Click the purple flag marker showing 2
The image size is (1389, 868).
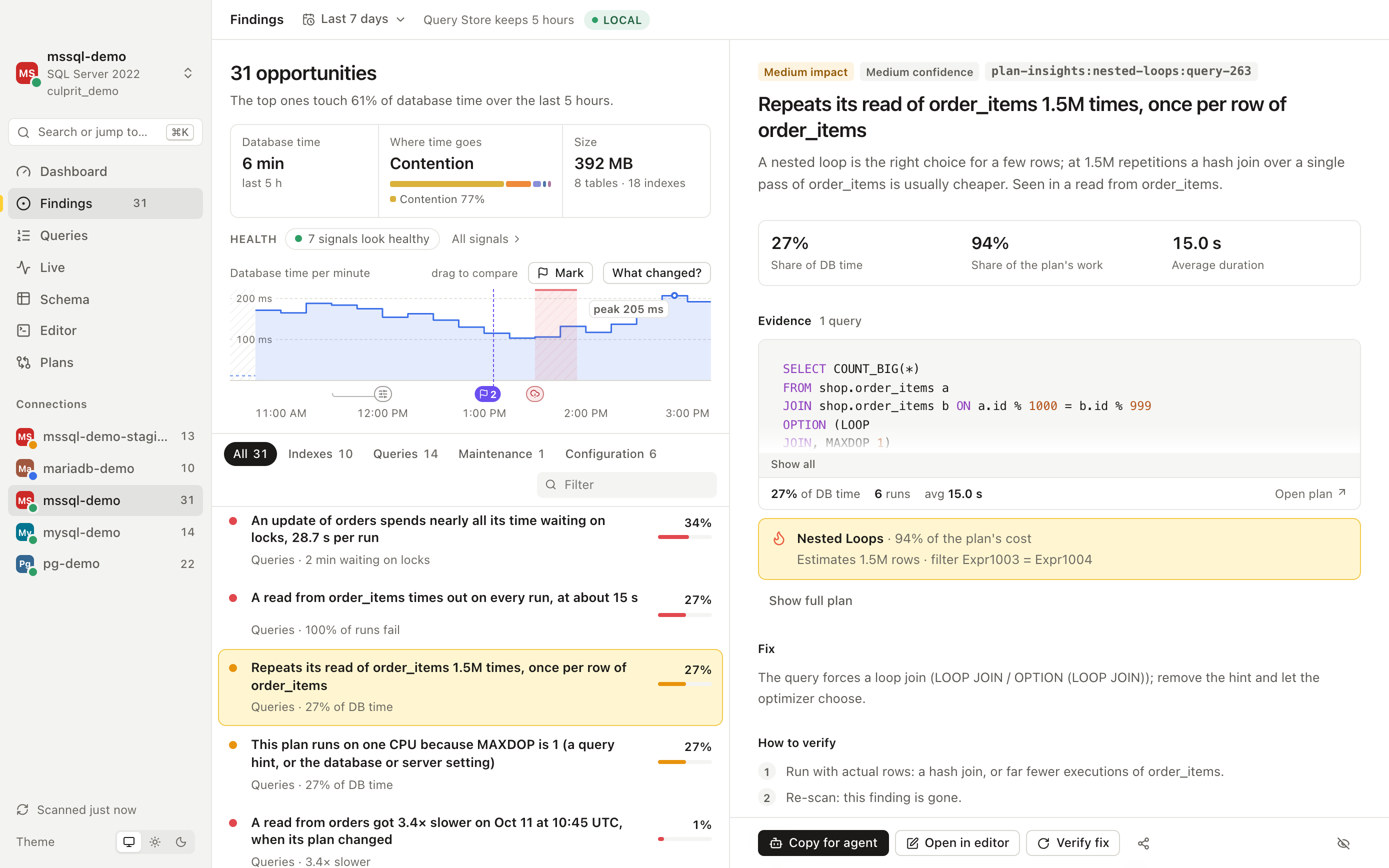pyautogui.click(x=487, y=394)
